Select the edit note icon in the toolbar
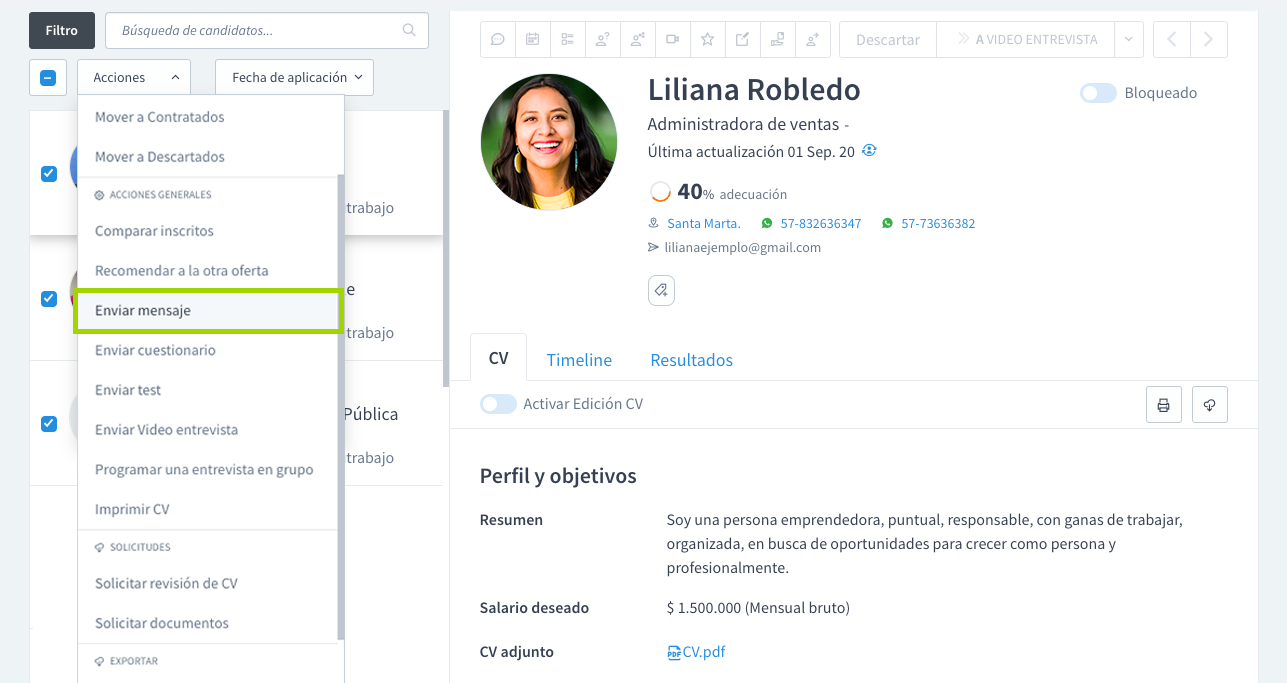 pos(742,39)
